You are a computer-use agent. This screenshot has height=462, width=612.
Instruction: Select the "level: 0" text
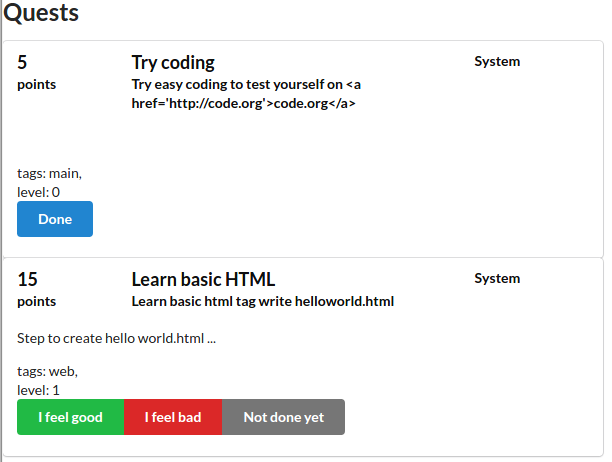[39, 191]
